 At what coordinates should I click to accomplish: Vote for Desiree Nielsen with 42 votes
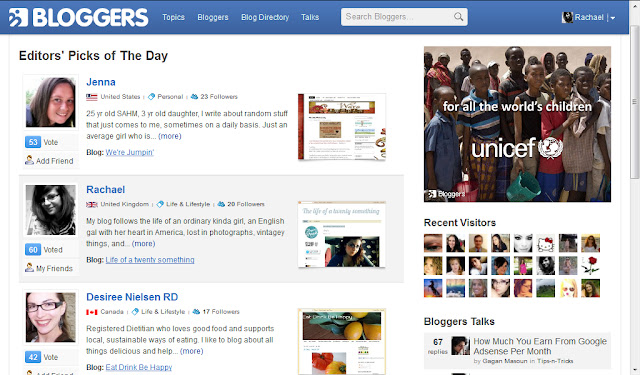pyautogui.click(x=42, y=357)
